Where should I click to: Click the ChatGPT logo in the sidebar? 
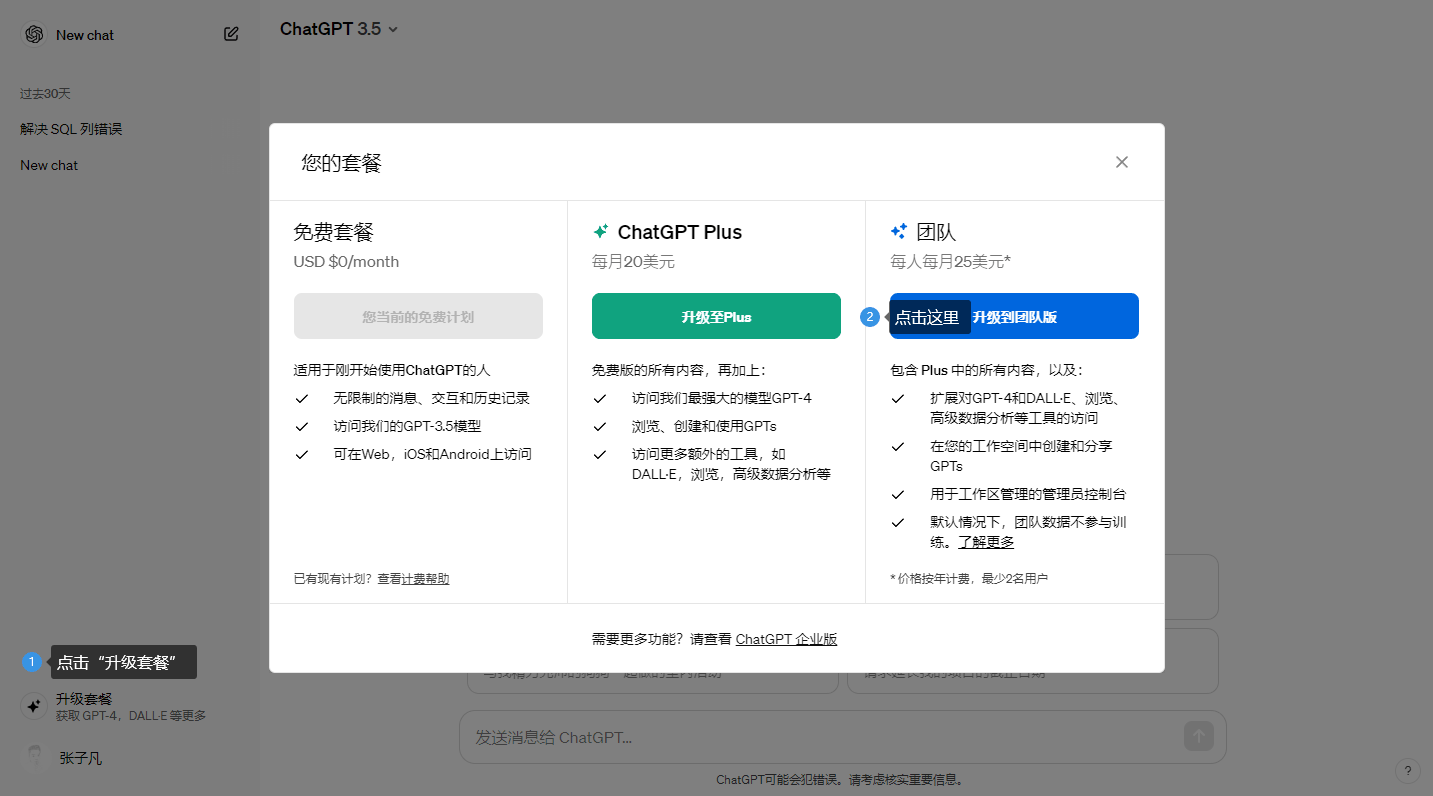coord(33,34)
